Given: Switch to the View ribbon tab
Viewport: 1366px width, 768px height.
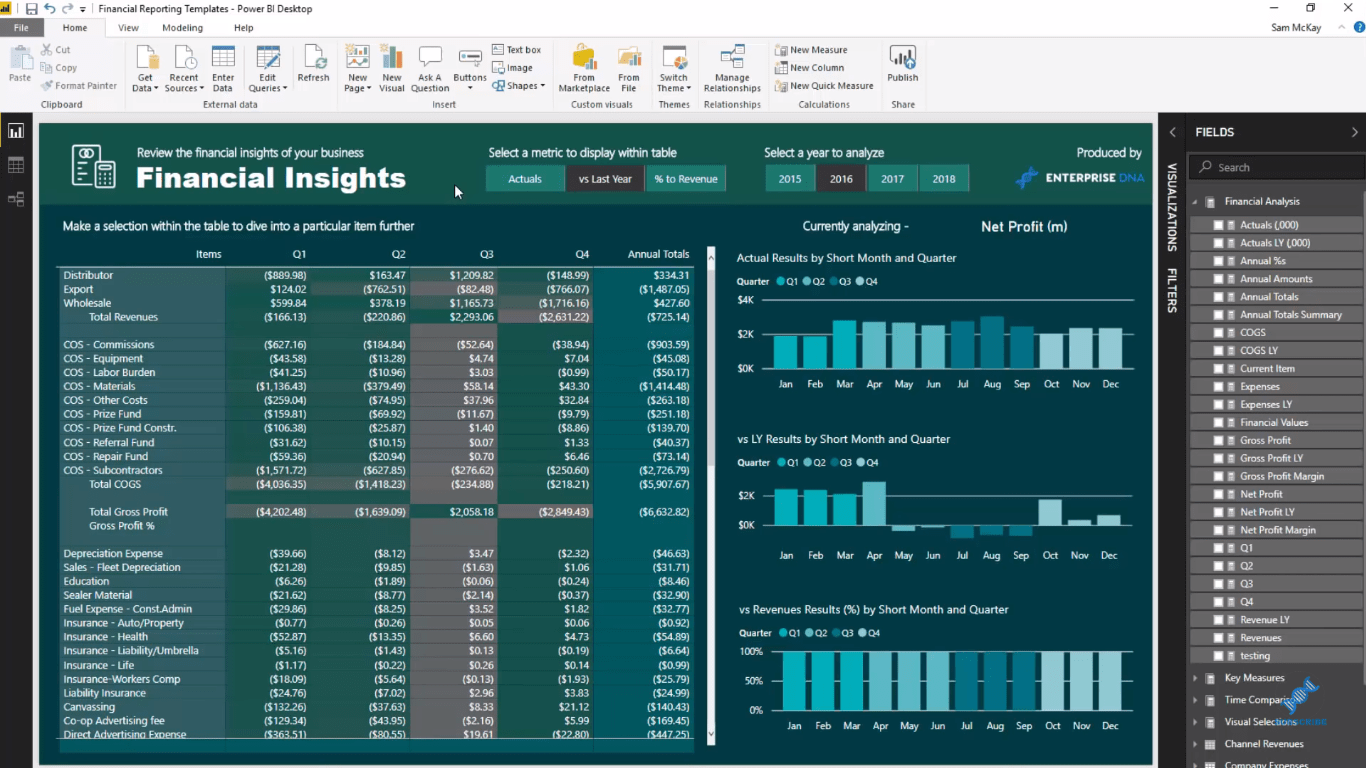Looking at the screenshot, I should tap(129, 28).
